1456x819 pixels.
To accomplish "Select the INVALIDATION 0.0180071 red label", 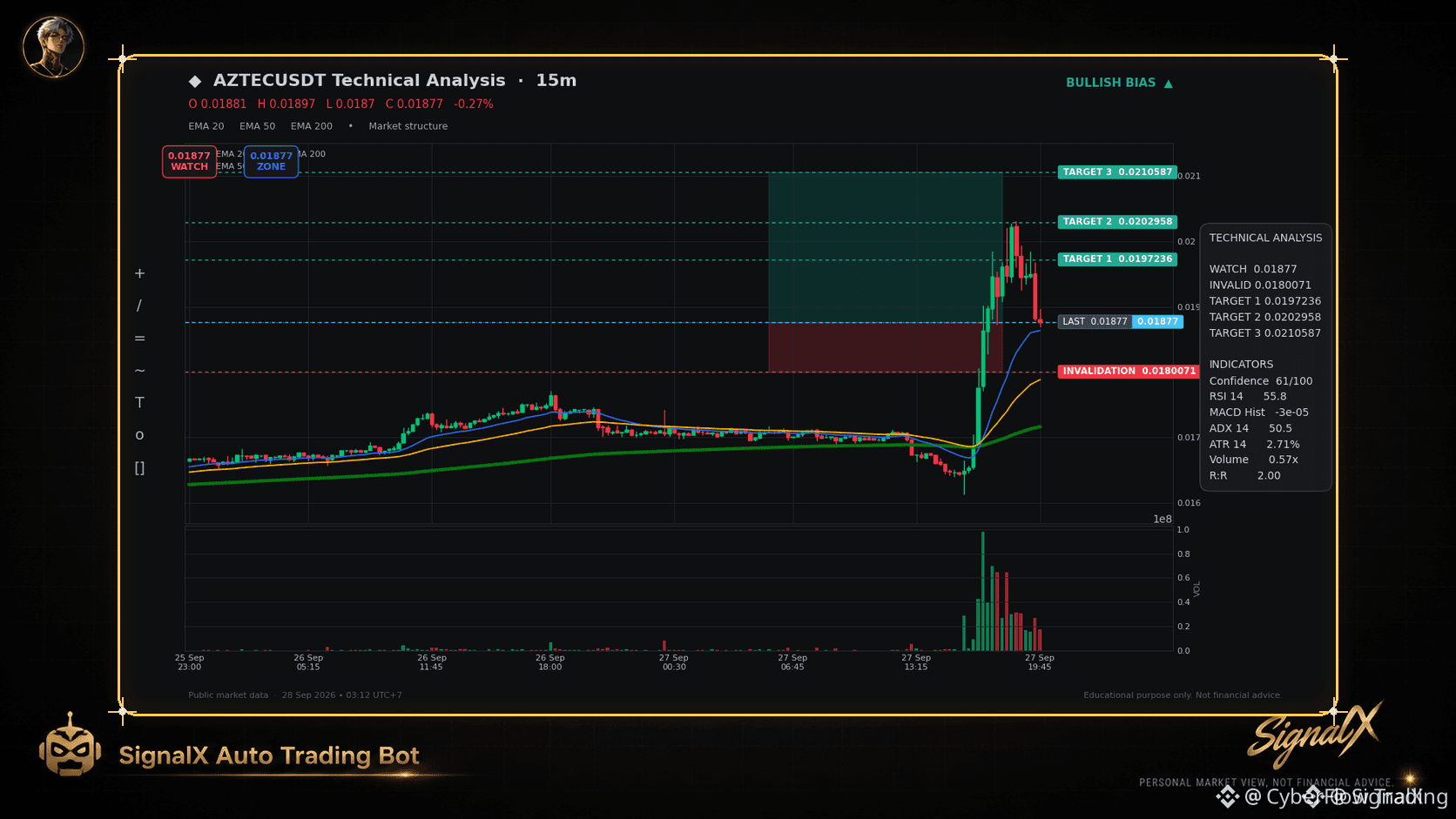I will pyautogui.click(x=1129, y=371).
